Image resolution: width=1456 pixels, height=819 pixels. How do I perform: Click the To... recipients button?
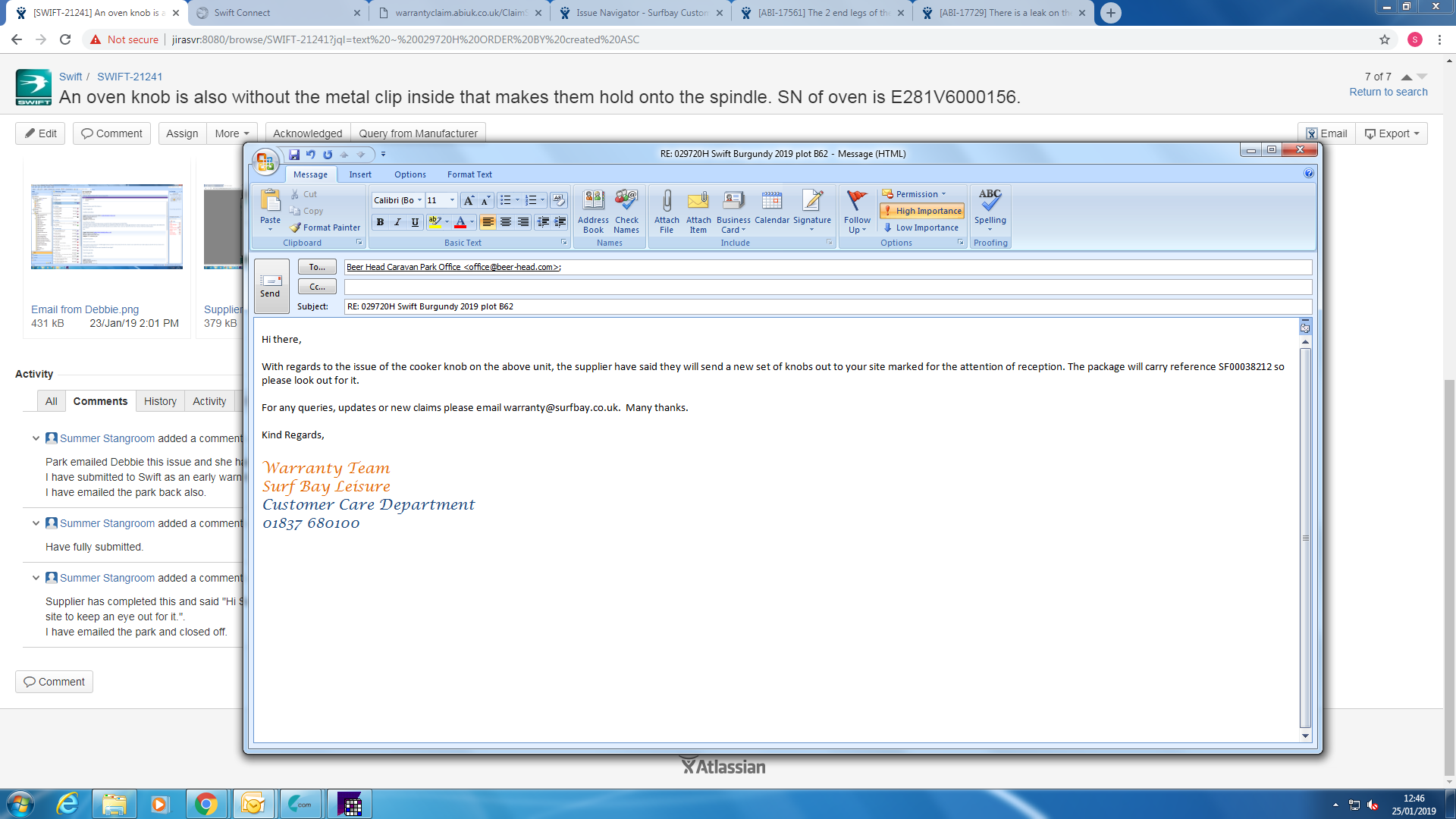point(317,267)
